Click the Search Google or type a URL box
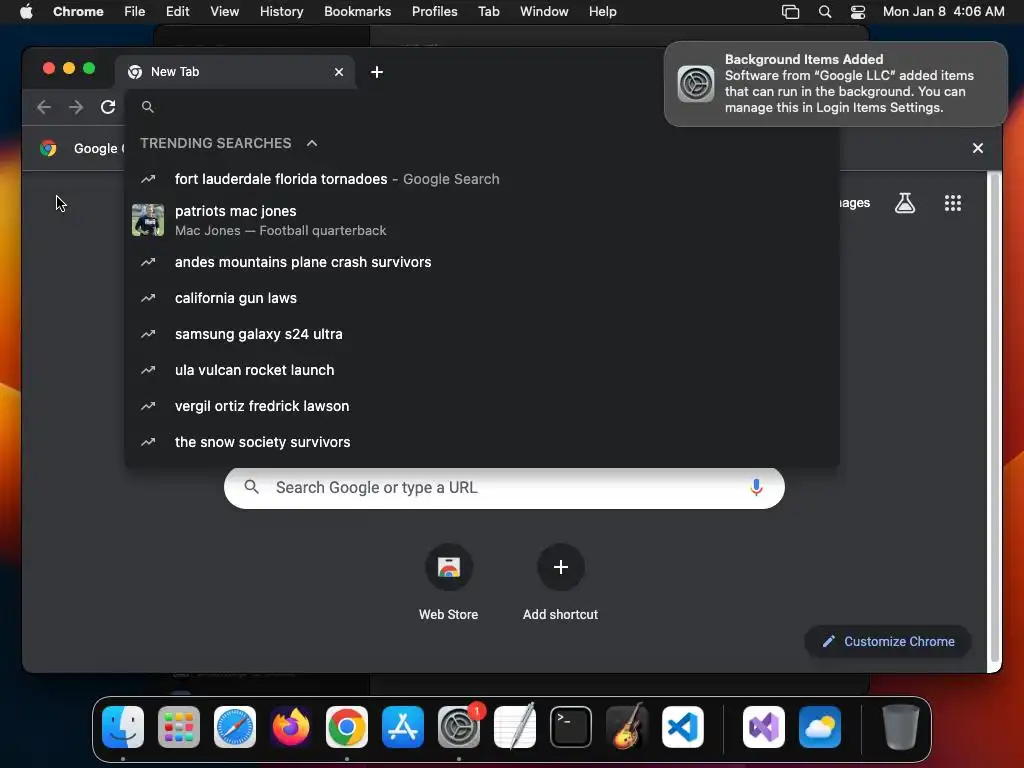This screenshot has width=1024, height=768. 504,488
